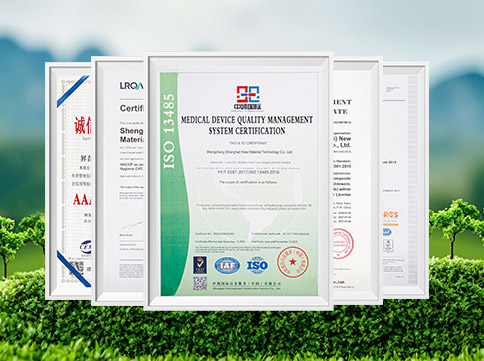Click the blue ISO globe logo
484x361 pixels.
(257, 265)
